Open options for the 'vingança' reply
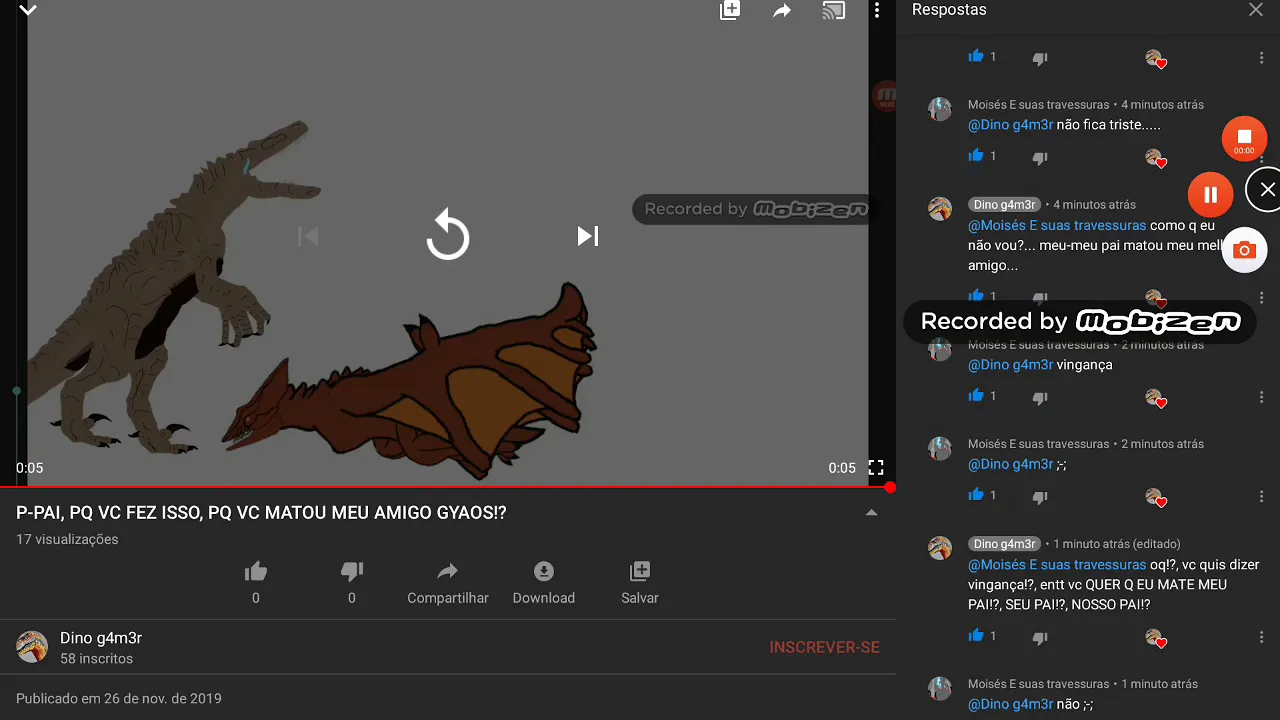Image resolution: width=1280 pixels, height=720 pixels. (1262, 397)
